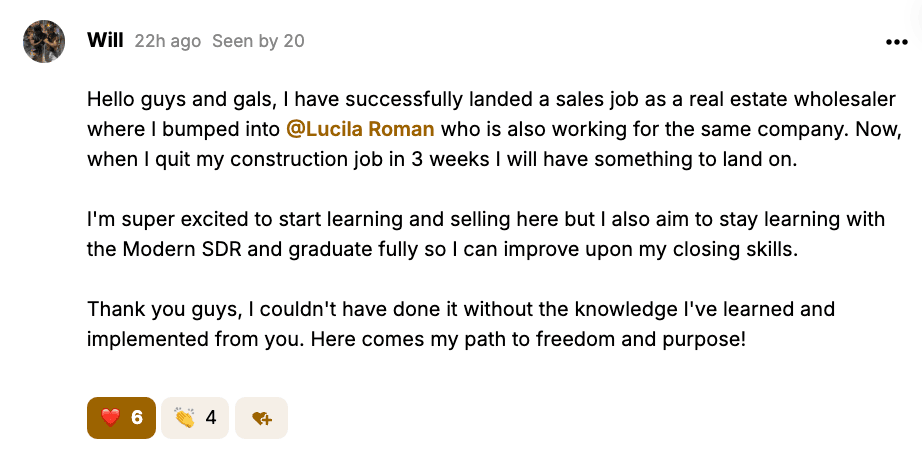
Task: Open the add reaction picker
Action: coord(261,418)
